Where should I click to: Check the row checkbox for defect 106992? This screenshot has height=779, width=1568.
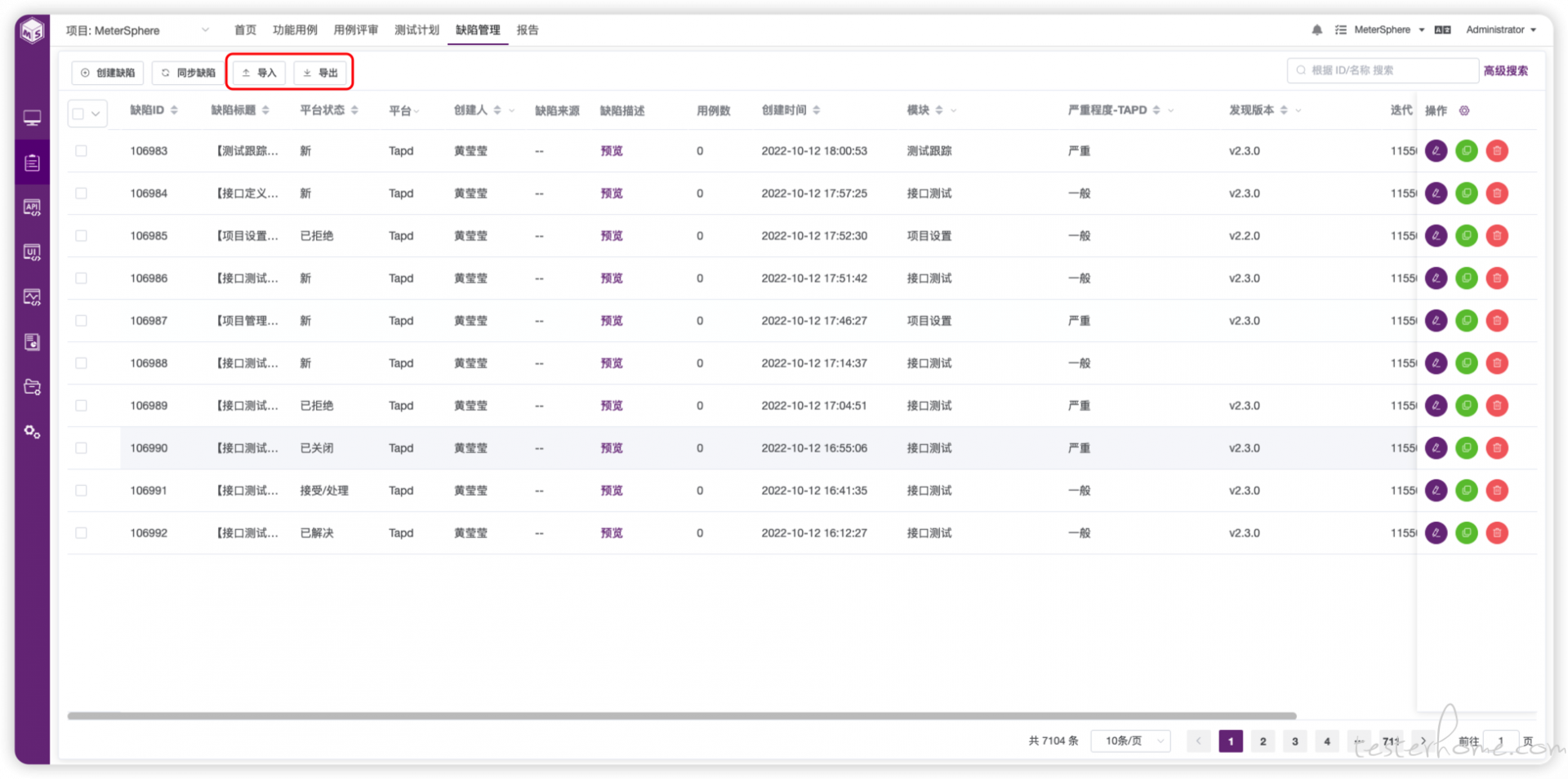point(81,532)
